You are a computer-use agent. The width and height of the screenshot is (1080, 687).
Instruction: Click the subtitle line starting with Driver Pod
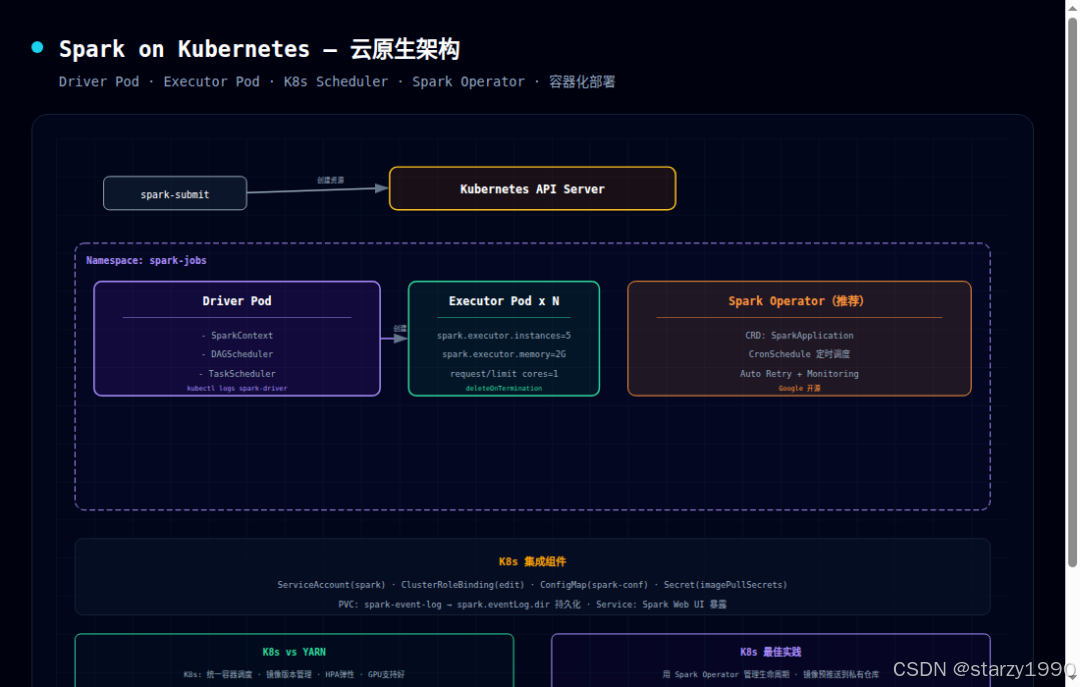pyautogui.click(x=337, y=82)
